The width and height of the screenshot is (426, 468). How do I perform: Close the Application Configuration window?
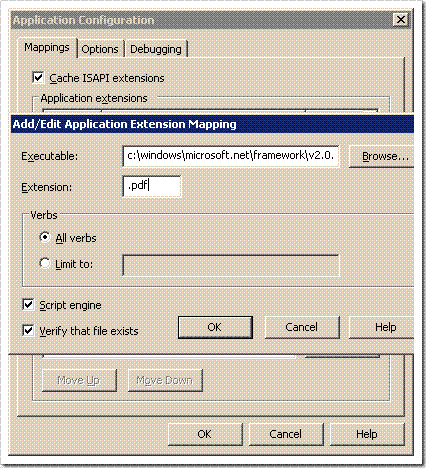click(x=401, y=20)
